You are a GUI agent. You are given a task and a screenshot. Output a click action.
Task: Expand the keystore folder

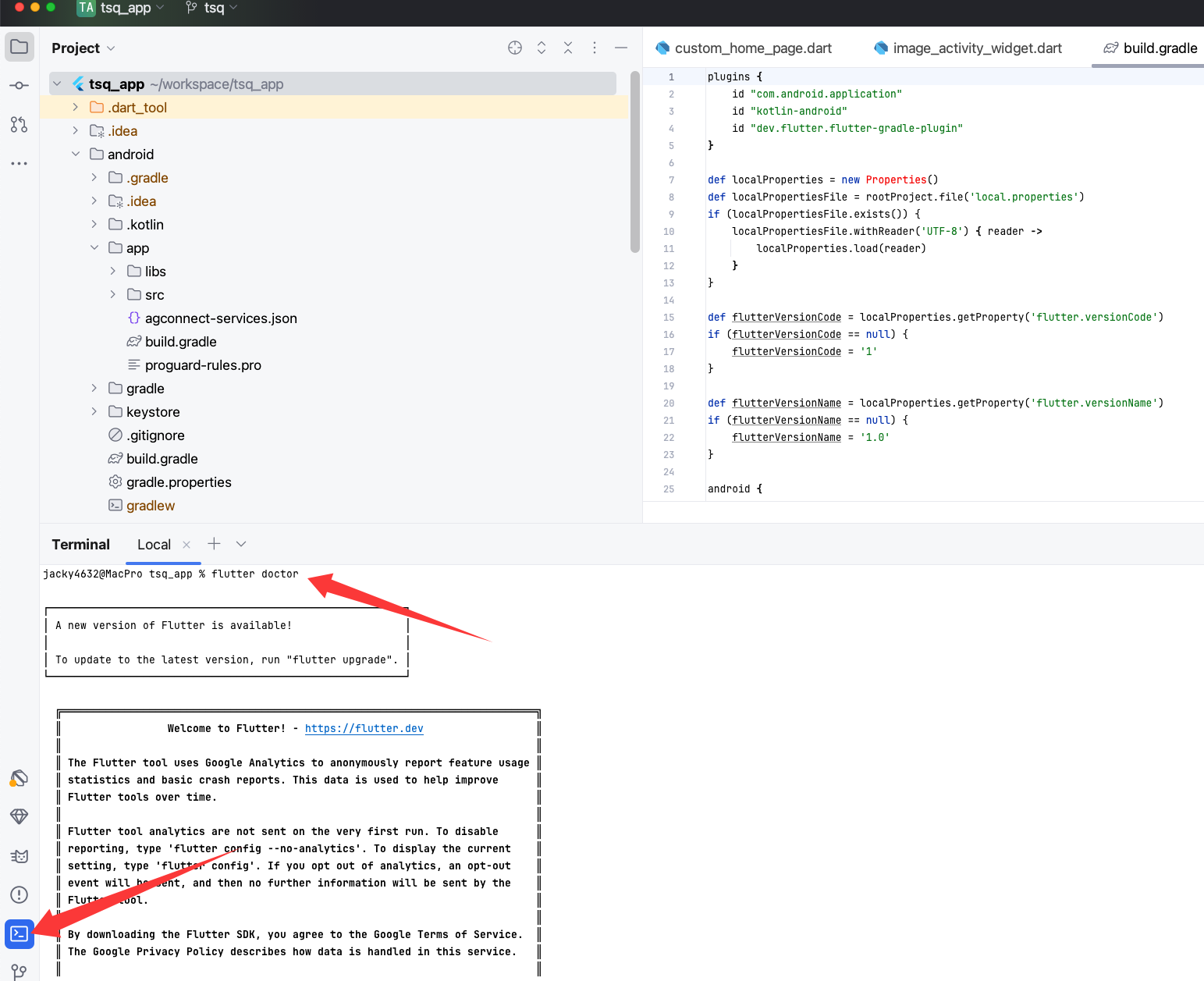click(x=94, y=412)
